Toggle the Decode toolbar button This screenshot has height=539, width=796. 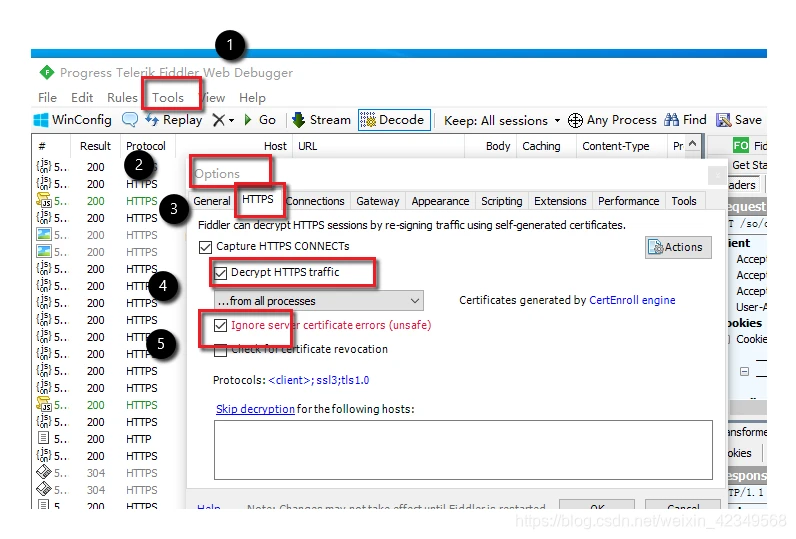pos(394,120)
